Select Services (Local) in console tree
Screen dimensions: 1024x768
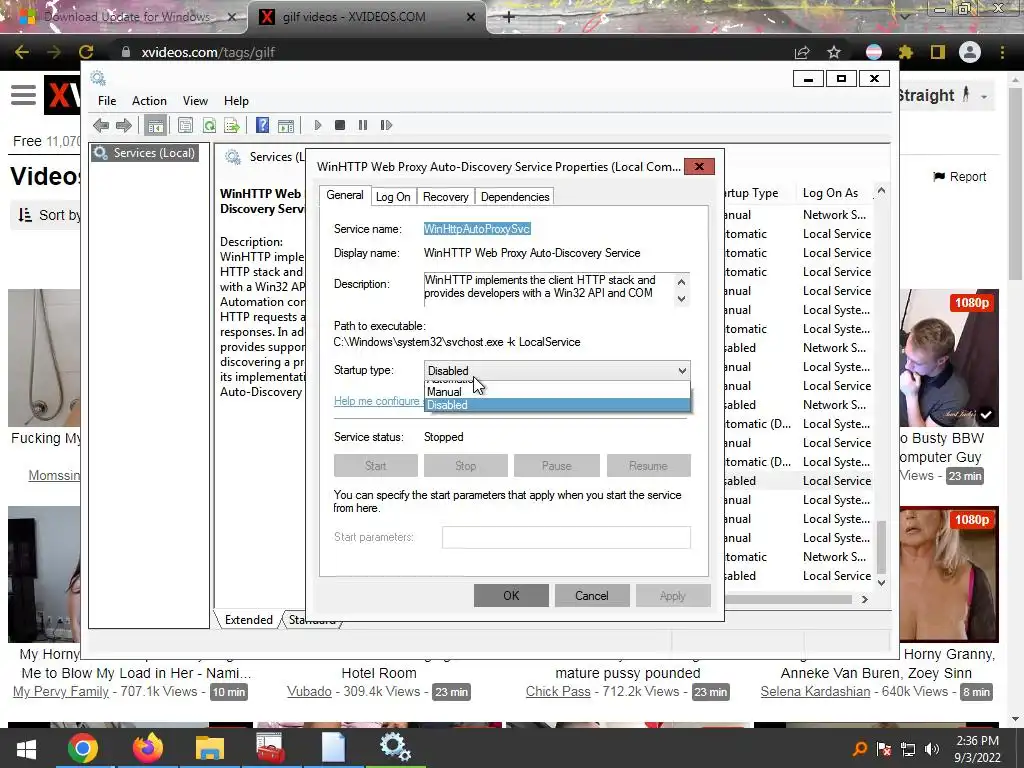(144, 153)
